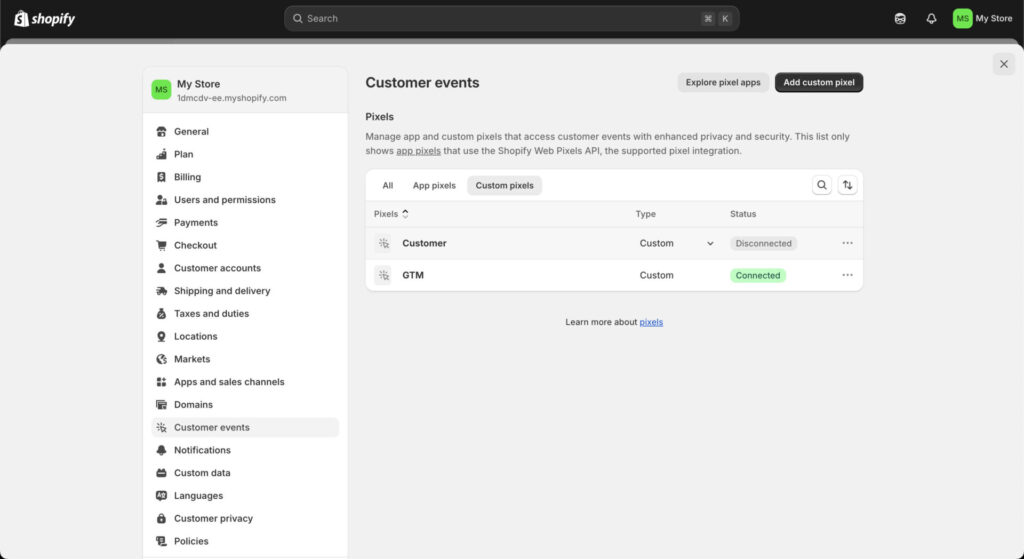Open the pixels learn more link
This screenshot has width=1024, height=559.
point(651,322)
